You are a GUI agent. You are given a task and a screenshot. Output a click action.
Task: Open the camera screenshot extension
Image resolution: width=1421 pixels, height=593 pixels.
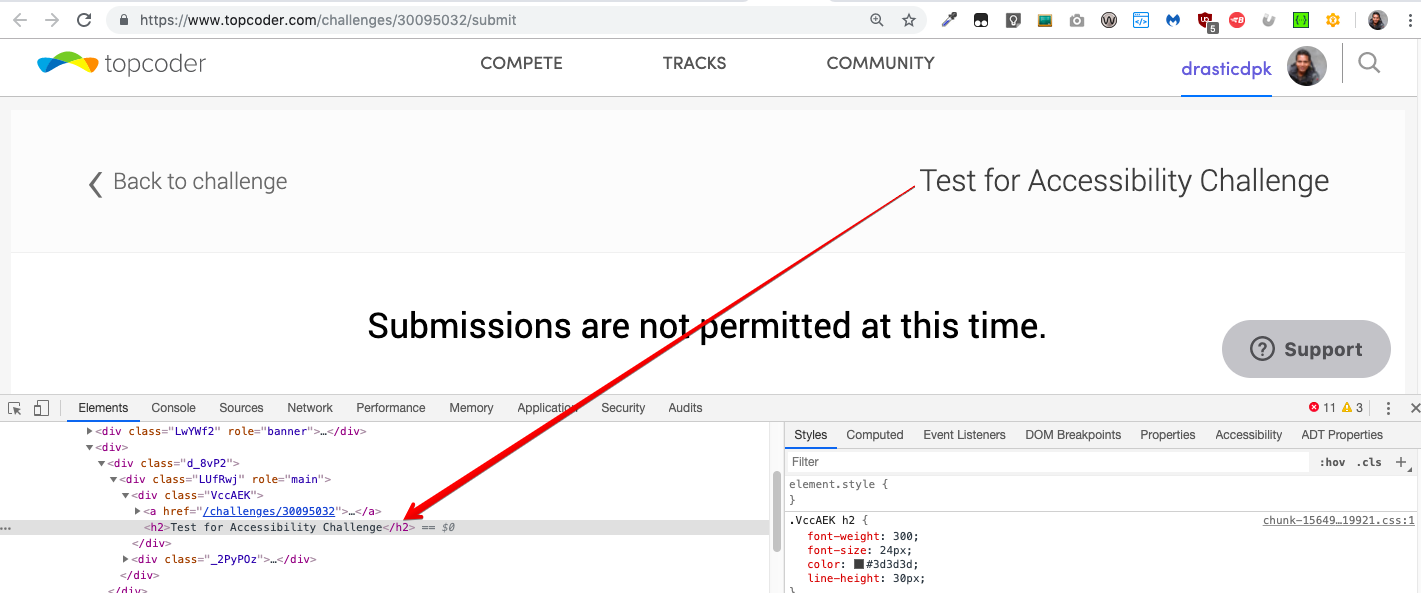tap(1077, 20)
